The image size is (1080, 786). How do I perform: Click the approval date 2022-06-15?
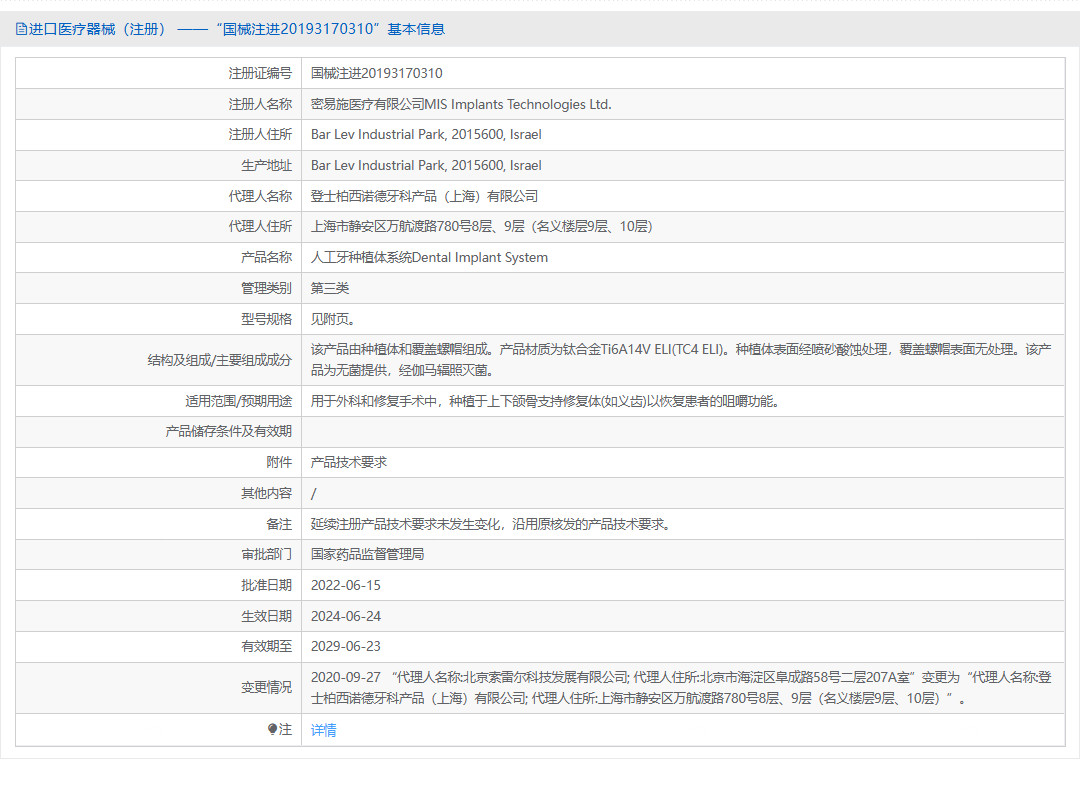coord(345,585)
